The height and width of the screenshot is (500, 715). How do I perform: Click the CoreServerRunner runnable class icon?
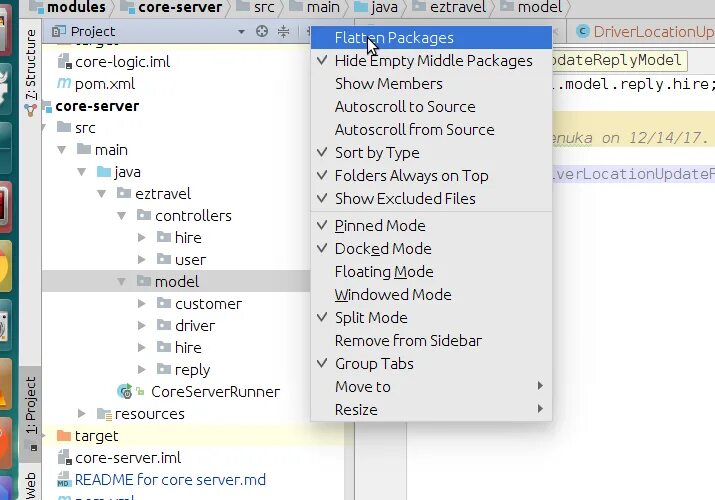pyautogui.click(x=125, y=391)
